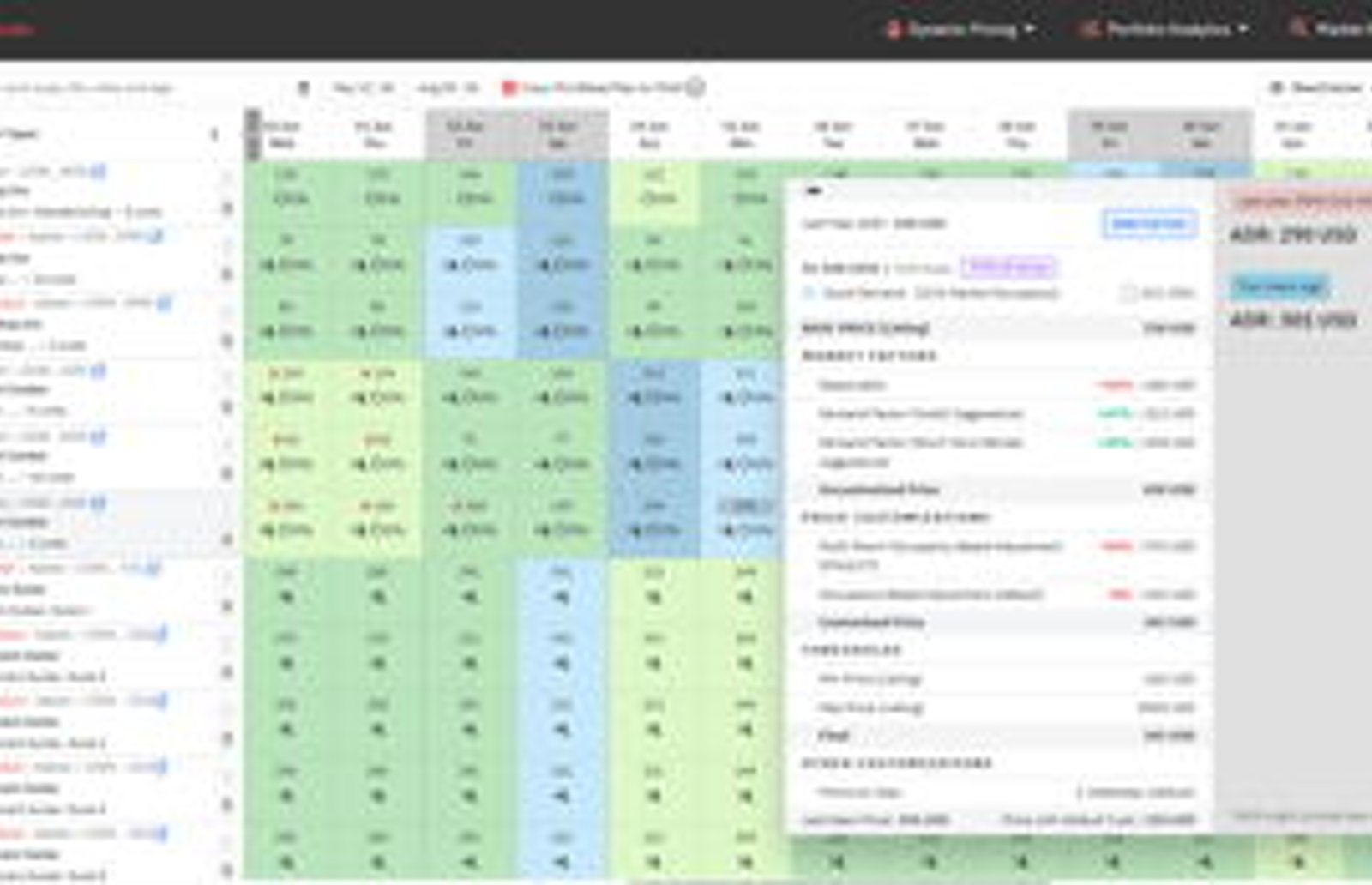The height and width of the screenshot is (885, 1372).
Task: Open the Dynamic Pricing dropdown menu
Action: [x=962, y=29]
